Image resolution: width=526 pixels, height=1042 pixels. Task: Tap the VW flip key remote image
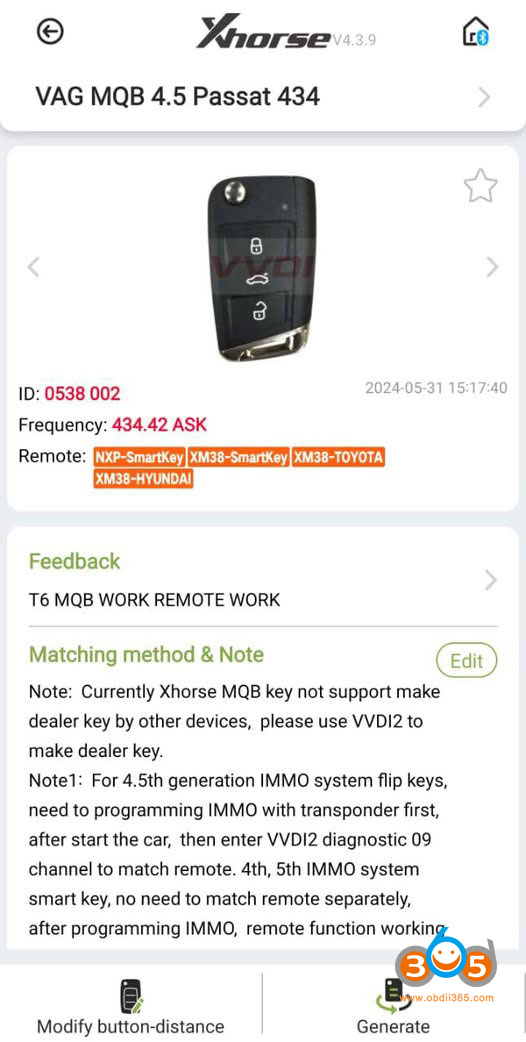tap(262, 268)
